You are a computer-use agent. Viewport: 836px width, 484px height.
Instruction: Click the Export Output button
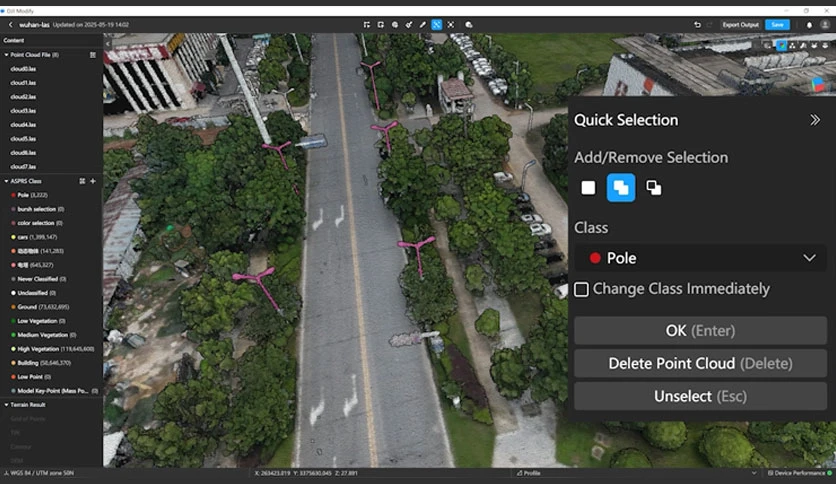(x=741, y=25)
